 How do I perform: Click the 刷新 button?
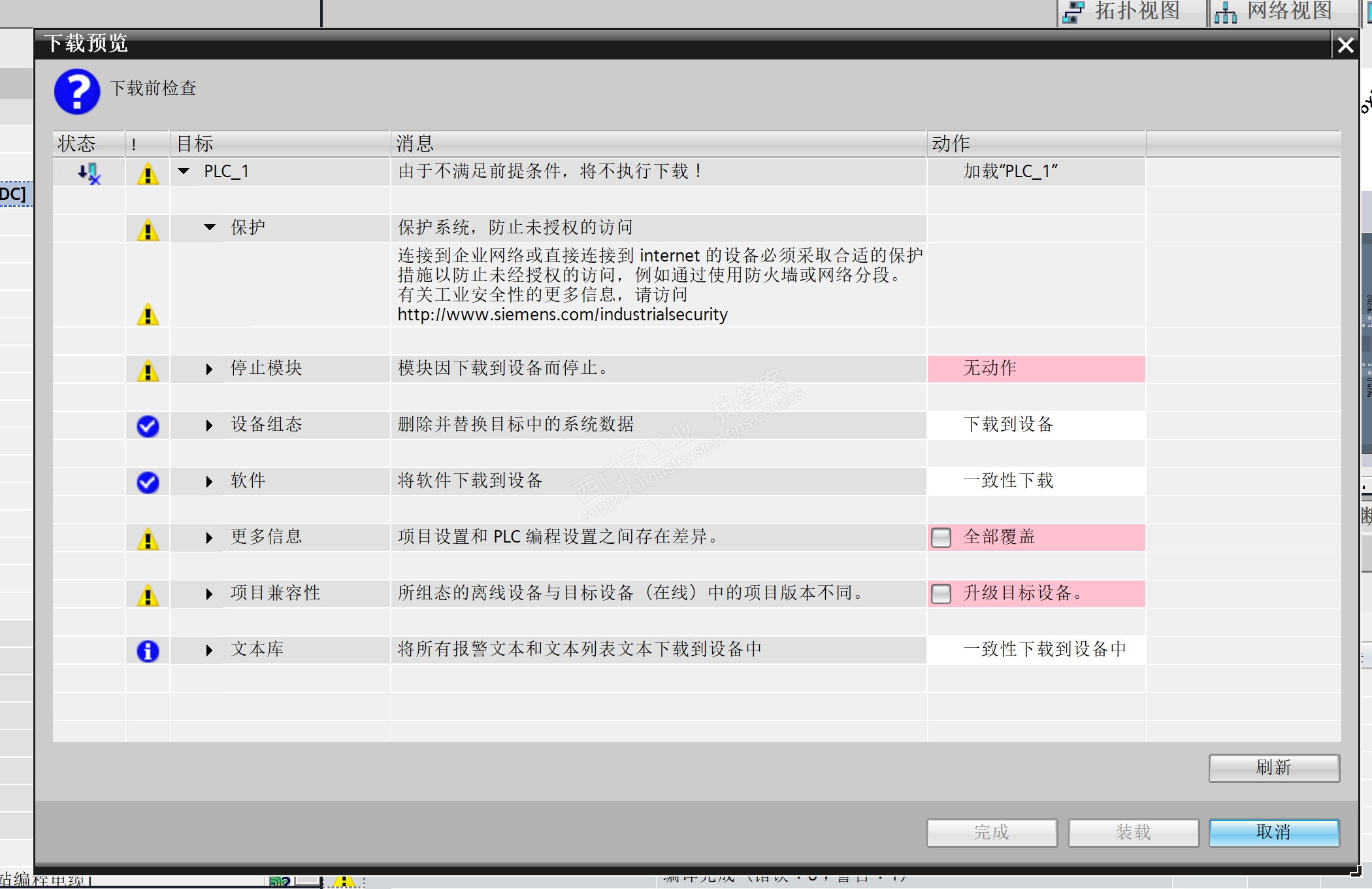(x=1273, y=767)
